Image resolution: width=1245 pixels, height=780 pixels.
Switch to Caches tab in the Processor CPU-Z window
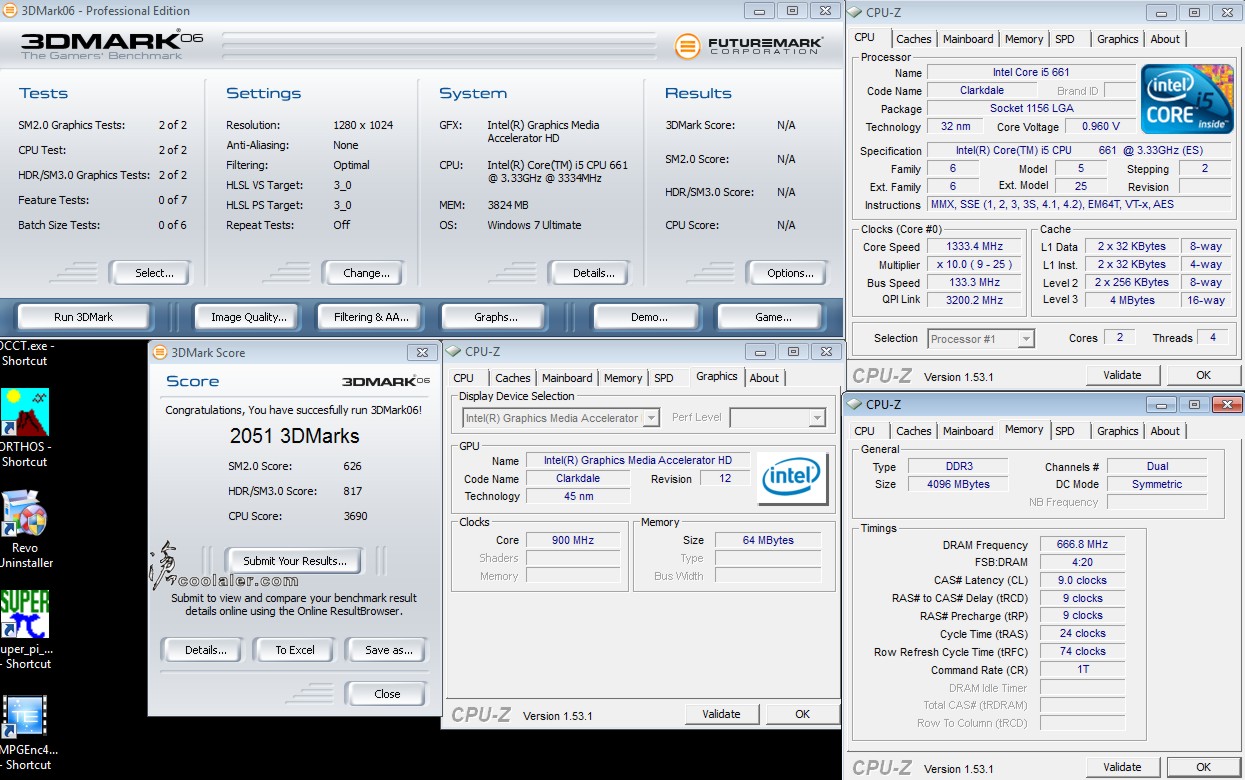coord(913,39)
